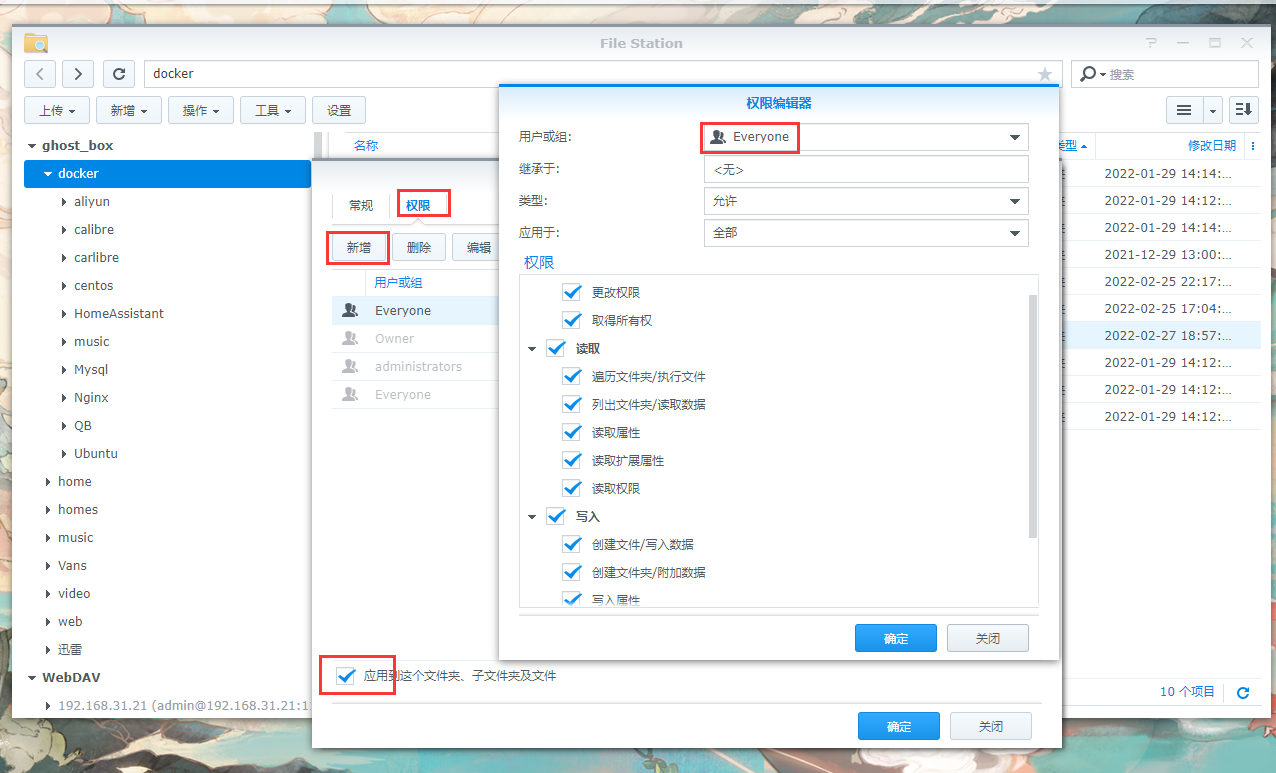
Task: Toggle 列出文件夹/读取数据 checkbox
Action: click(572, 404)
